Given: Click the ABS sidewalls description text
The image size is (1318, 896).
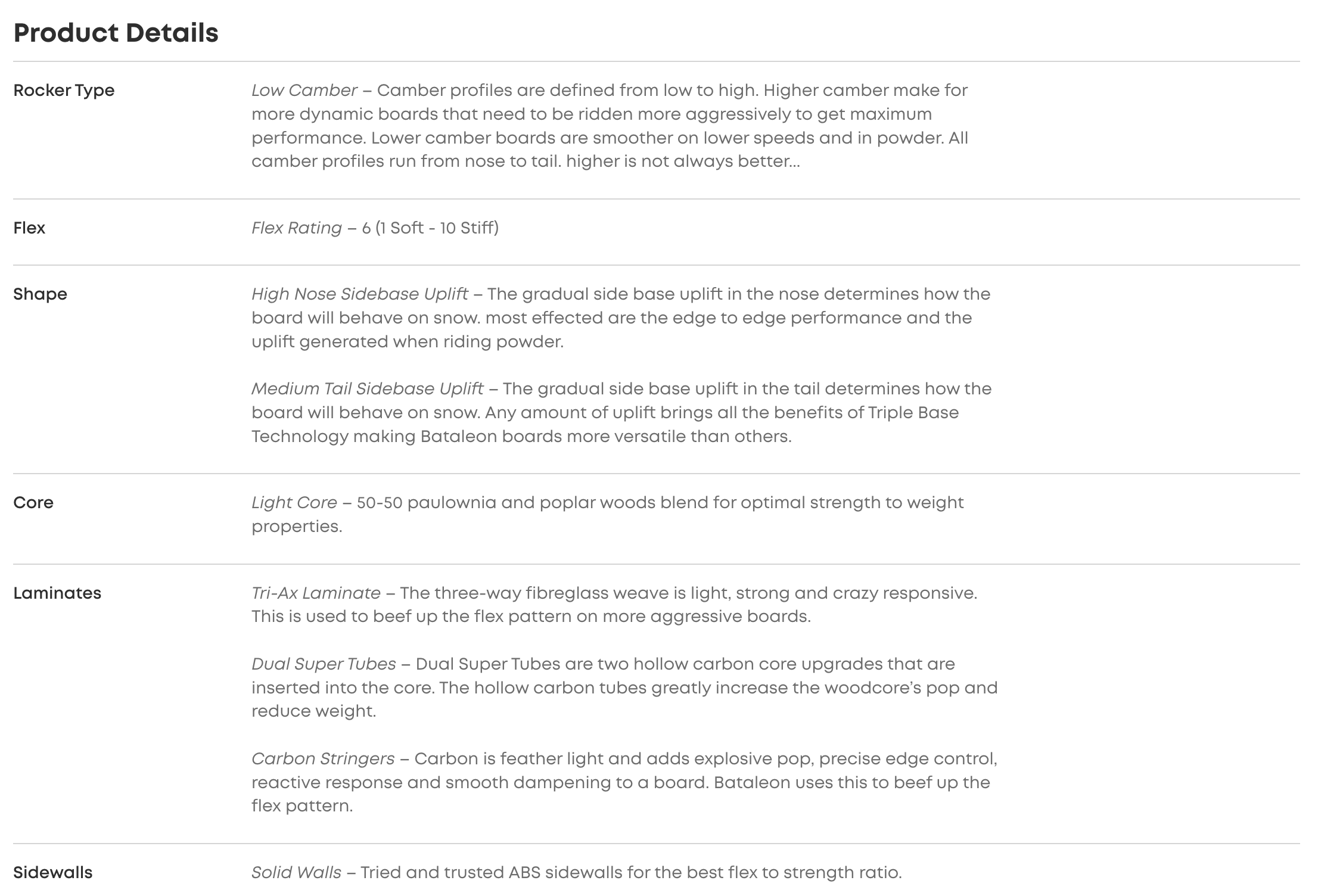Looking at the screenshot, I should click(631, 873).
